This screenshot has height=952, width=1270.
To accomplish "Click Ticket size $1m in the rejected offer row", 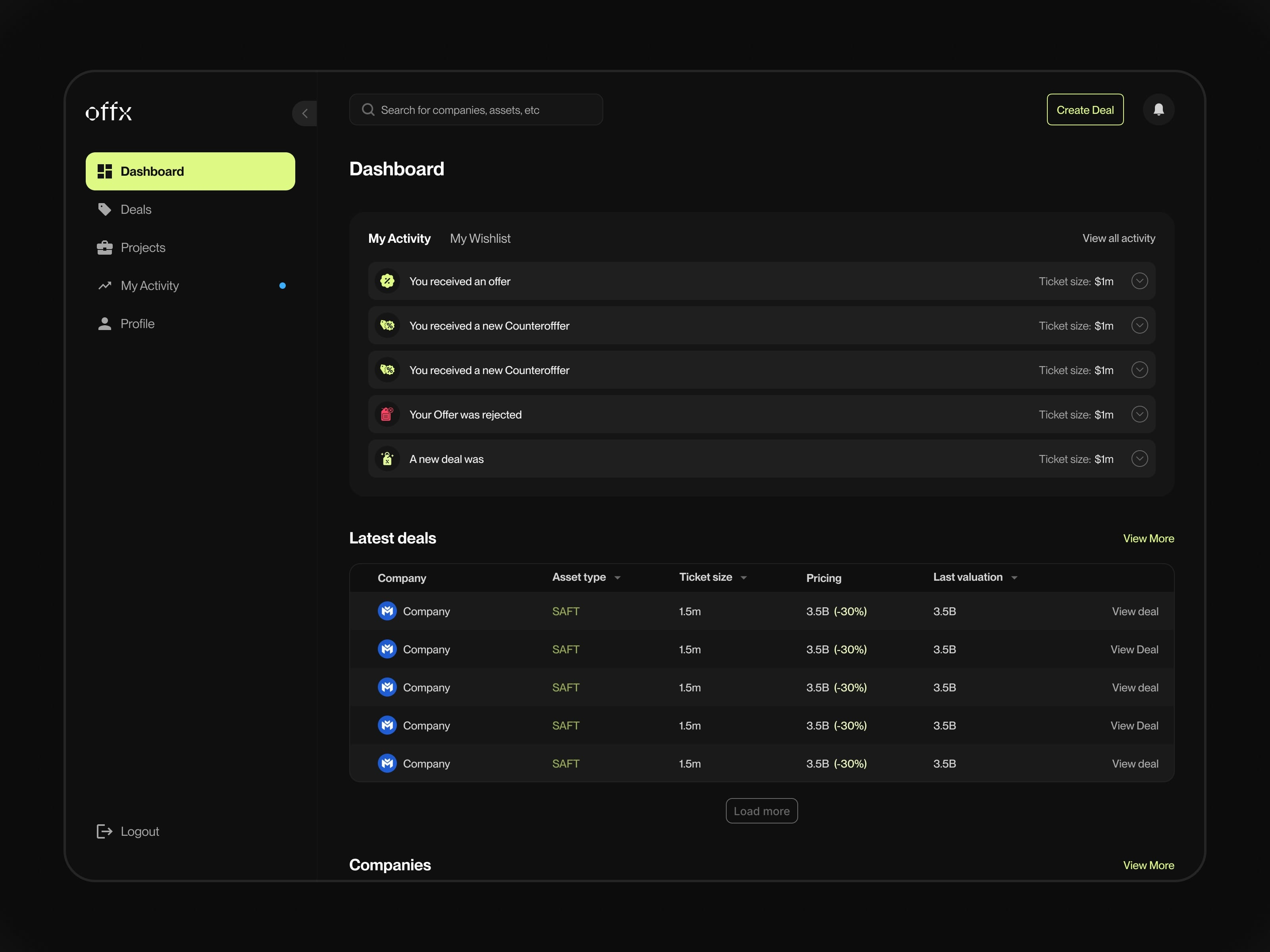I will click(x=1076, y=414).
